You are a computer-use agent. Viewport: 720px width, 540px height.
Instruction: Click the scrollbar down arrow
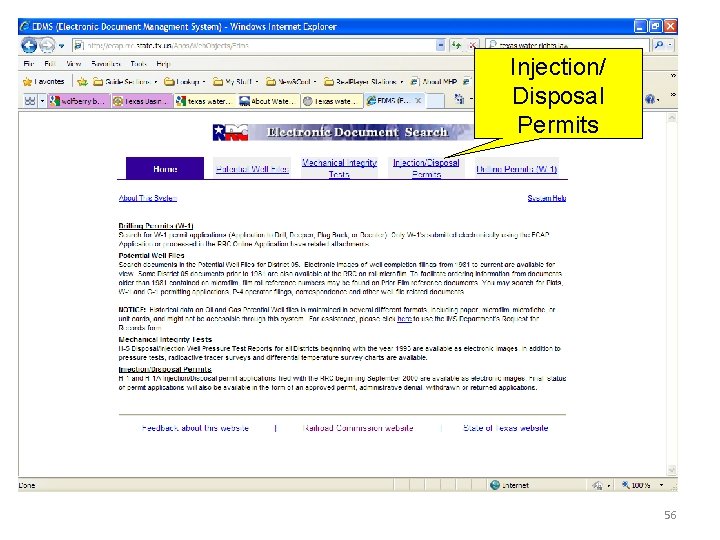(672, 470)
